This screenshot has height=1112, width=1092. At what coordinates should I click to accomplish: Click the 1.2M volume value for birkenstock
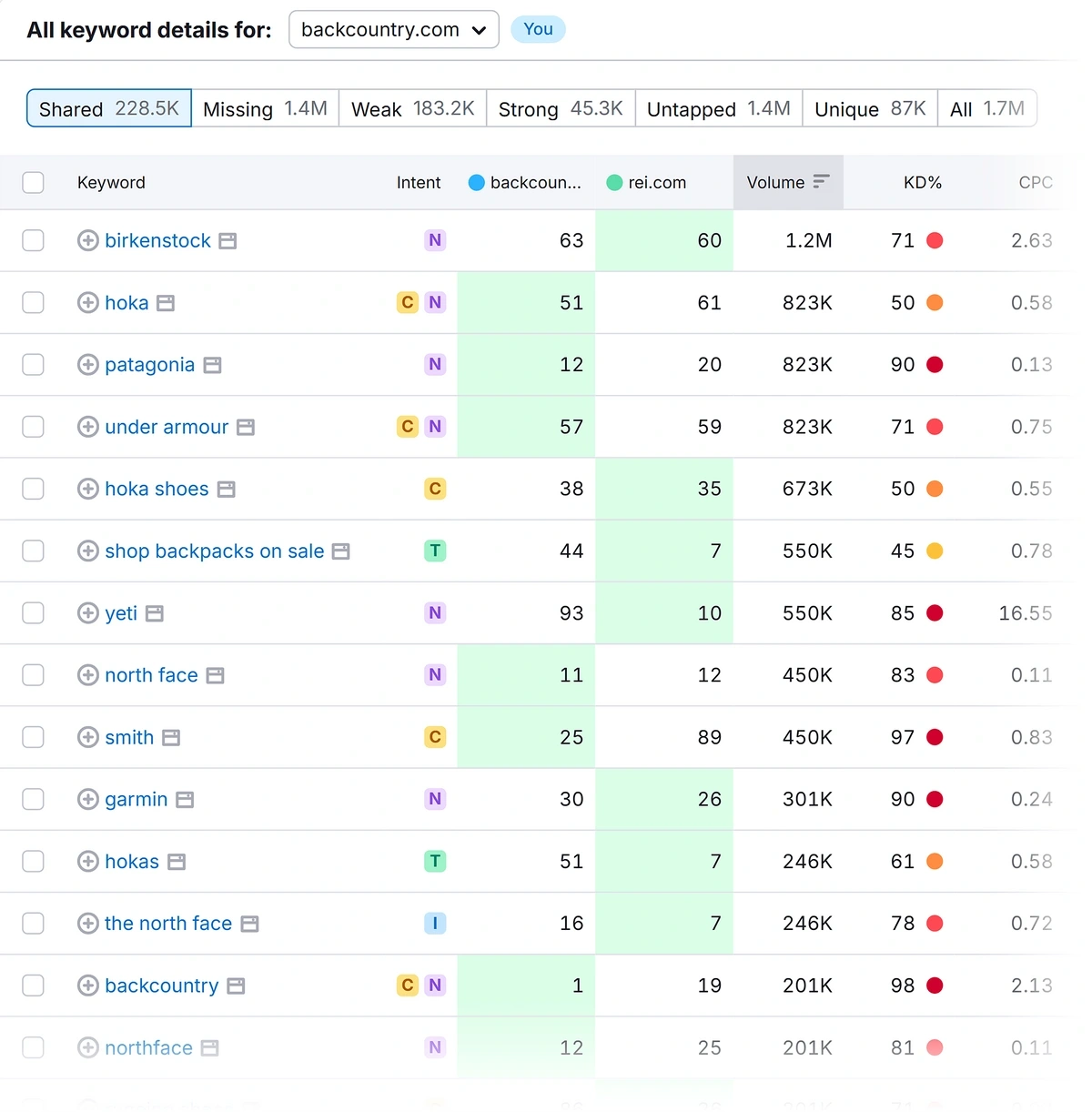click(x=808, y=240)
